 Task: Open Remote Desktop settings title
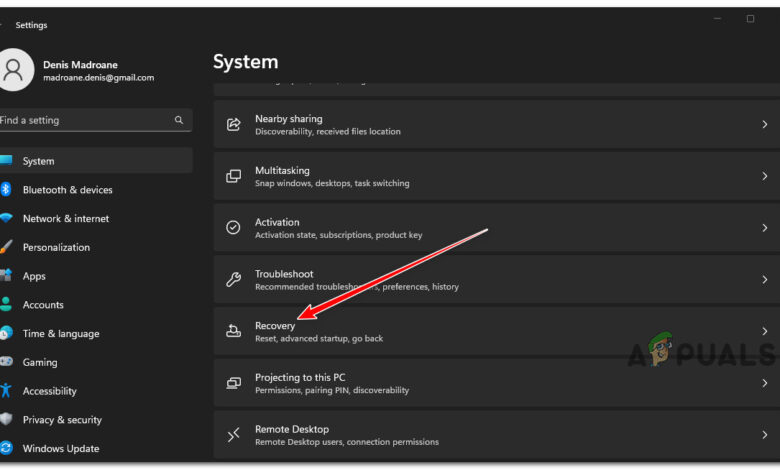click(292, 429)
